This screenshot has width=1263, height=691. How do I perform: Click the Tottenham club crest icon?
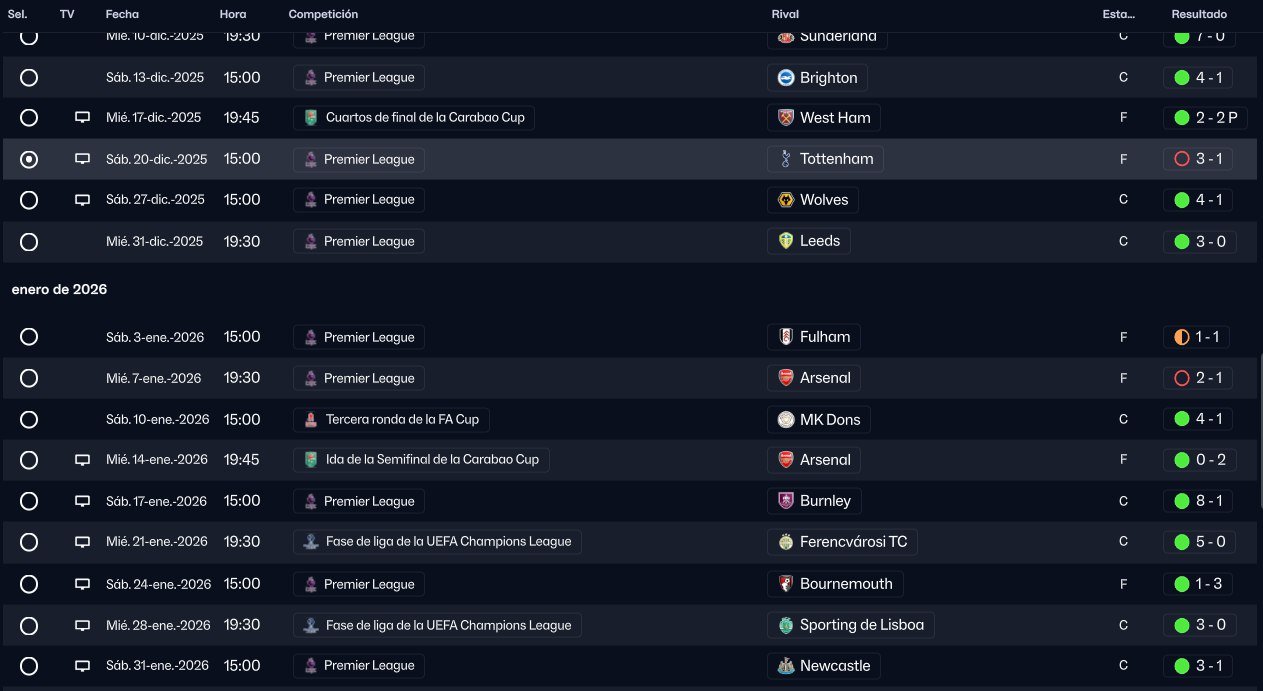tap(786, 159)
